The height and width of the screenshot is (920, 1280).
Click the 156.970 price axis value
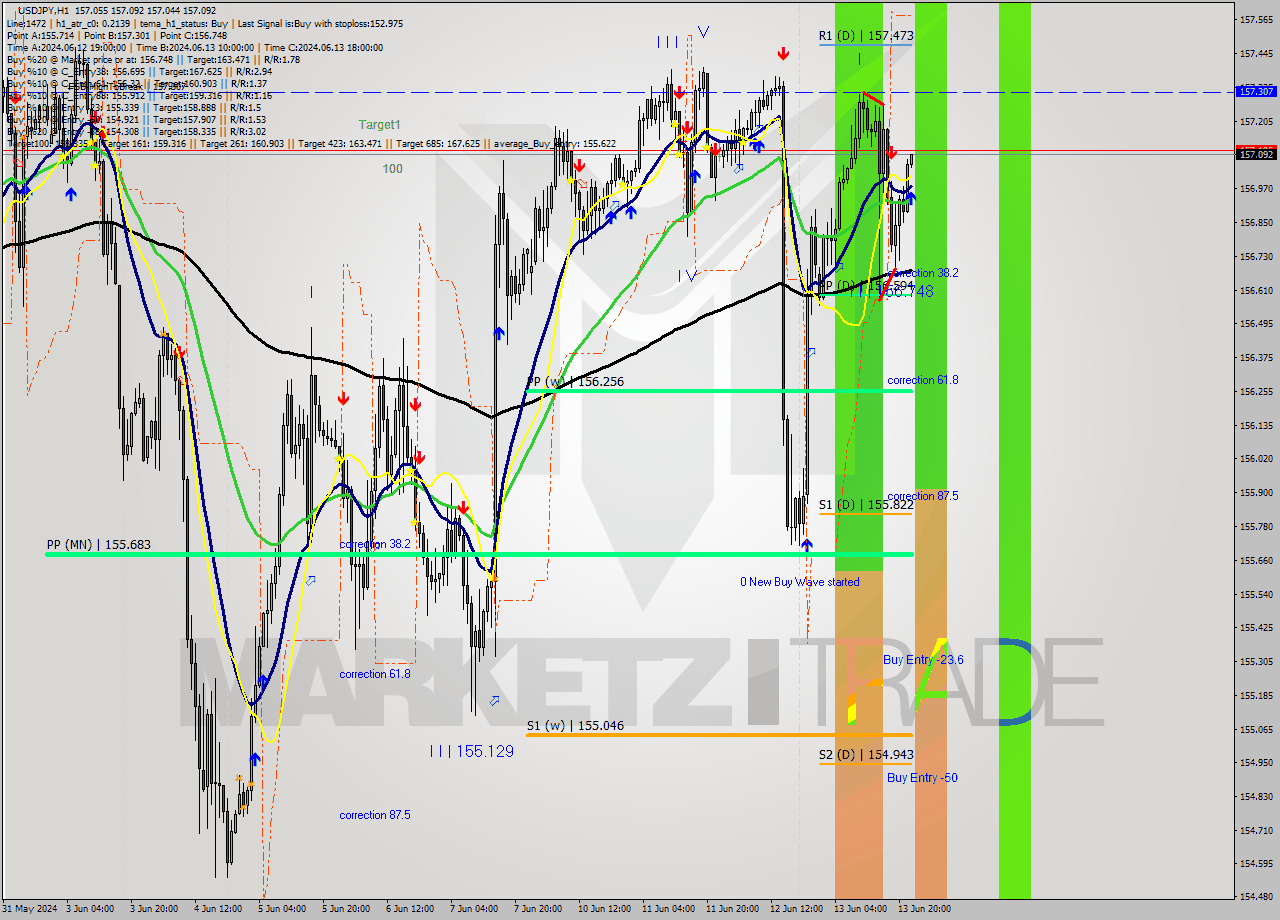tap(1256, 188)
